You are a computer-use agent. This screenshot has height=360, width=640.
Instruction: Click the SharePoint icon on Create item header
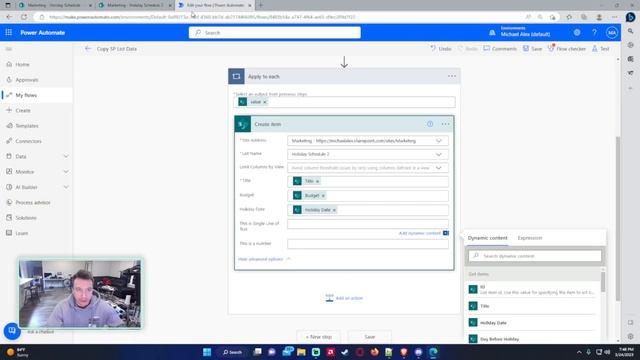tap(243, 124)
